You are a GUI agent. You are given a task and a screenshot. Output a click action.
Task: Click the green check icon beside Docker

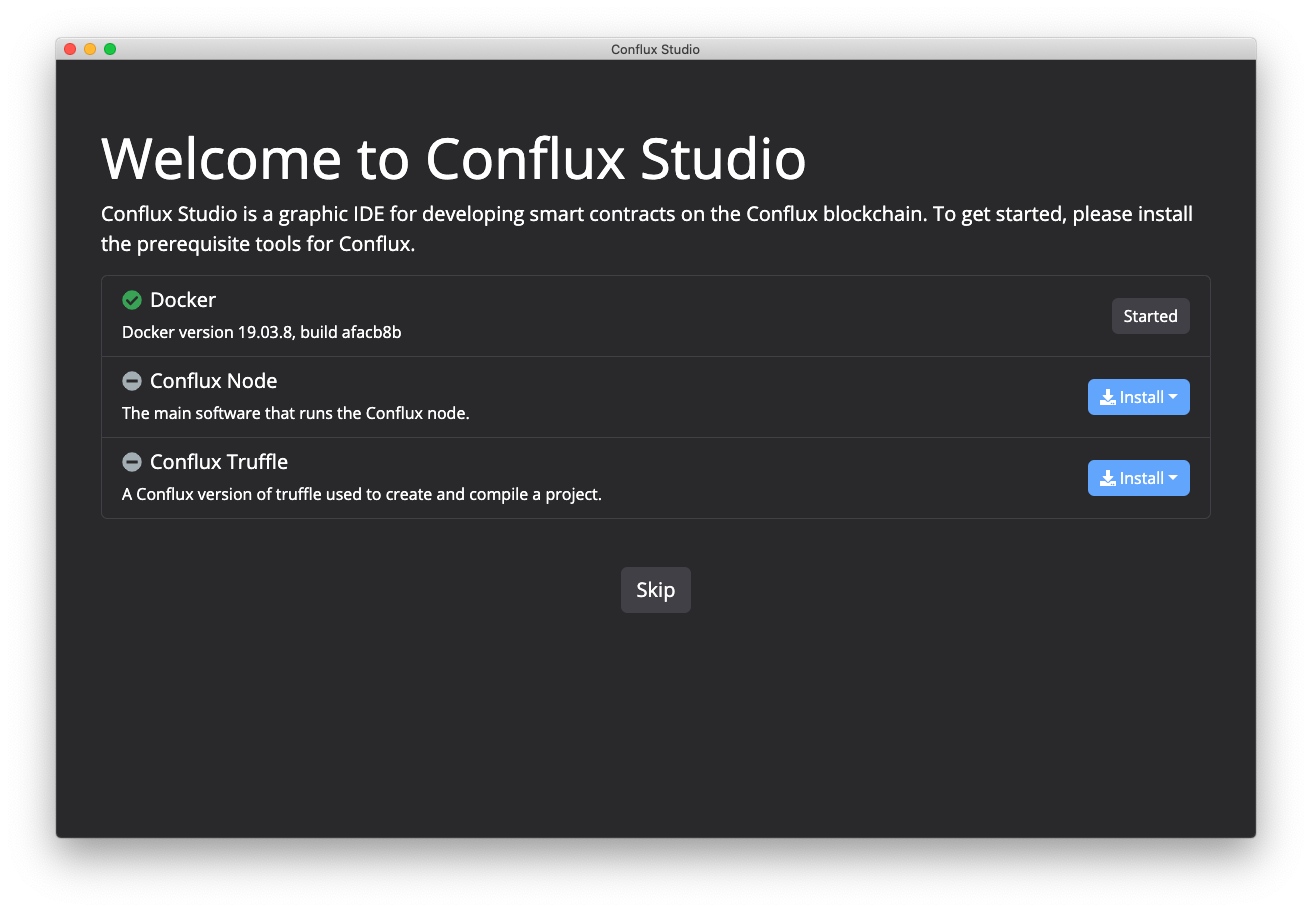coord(132,300)
